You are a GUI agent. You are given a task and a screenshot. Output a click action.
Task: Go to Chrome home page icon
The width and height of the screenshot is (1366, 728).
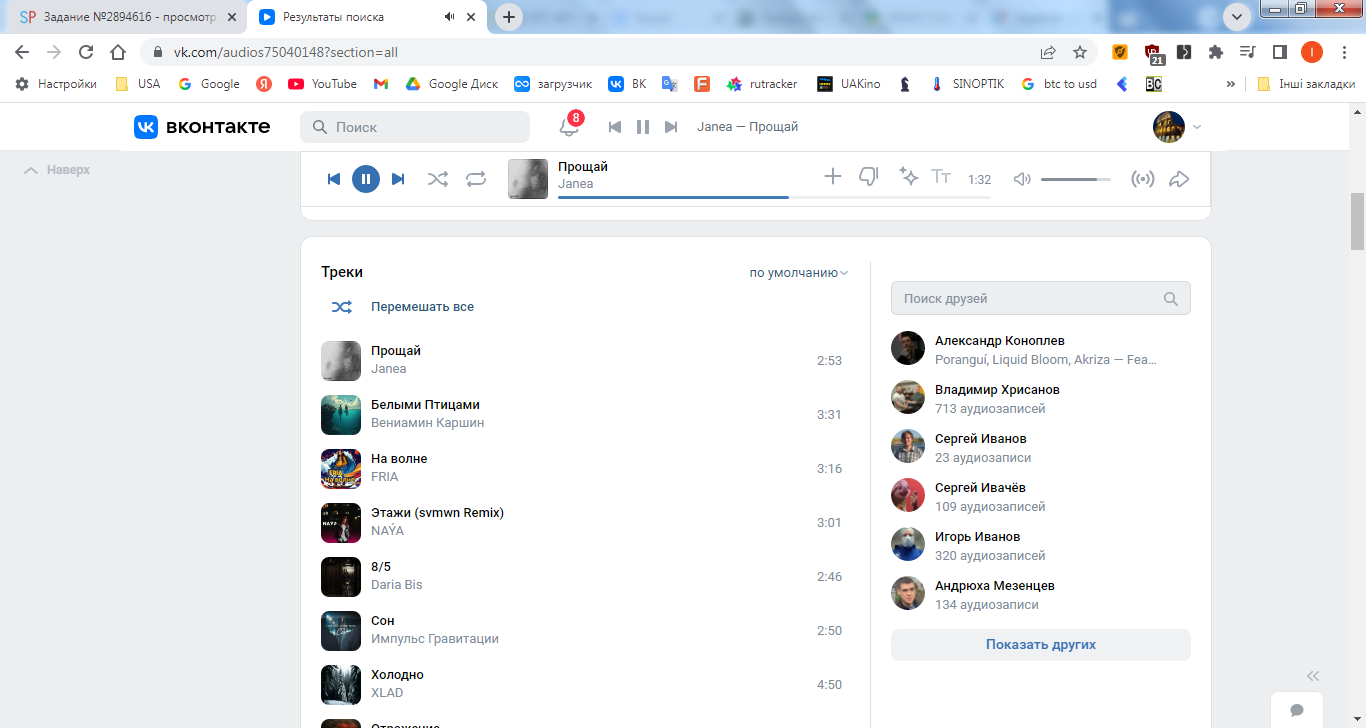coord(118,52)
